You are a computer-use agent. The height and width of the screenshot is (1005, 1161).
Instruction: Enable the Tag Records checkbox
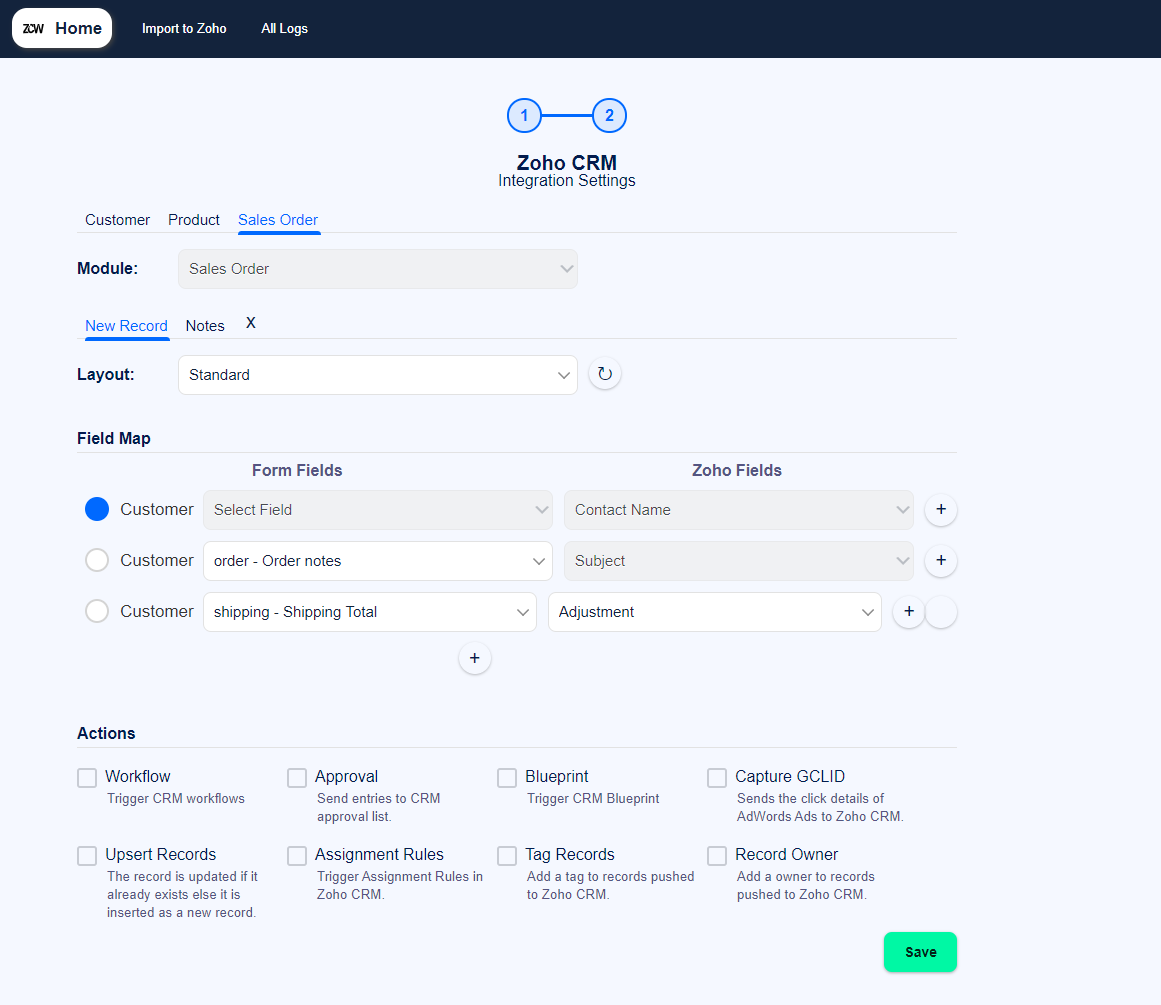click(x=507, y=856)
